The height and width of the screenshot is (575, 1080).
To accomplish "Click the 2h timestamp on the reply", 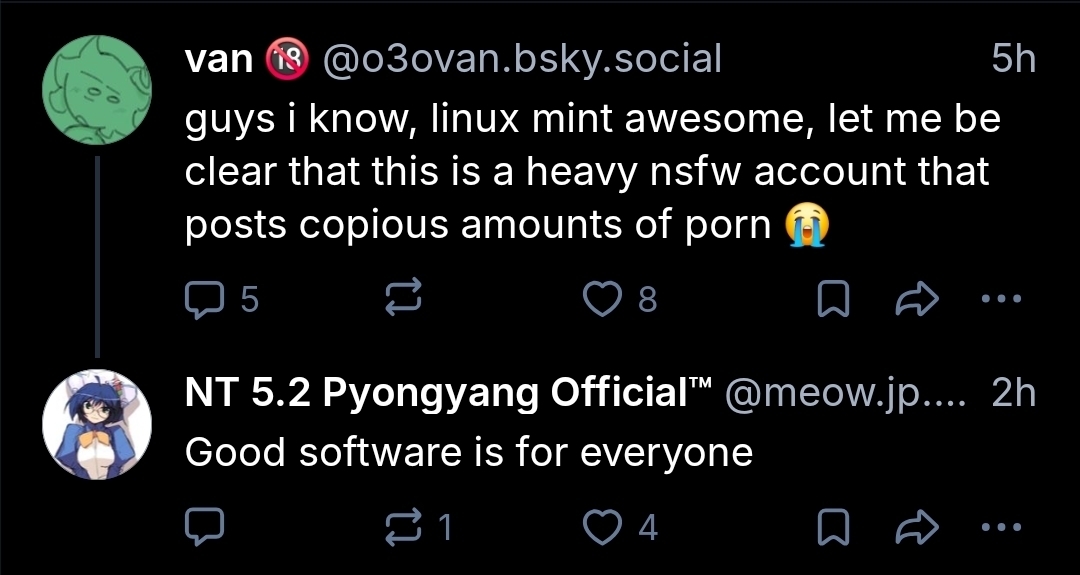I will point(1013,394).
